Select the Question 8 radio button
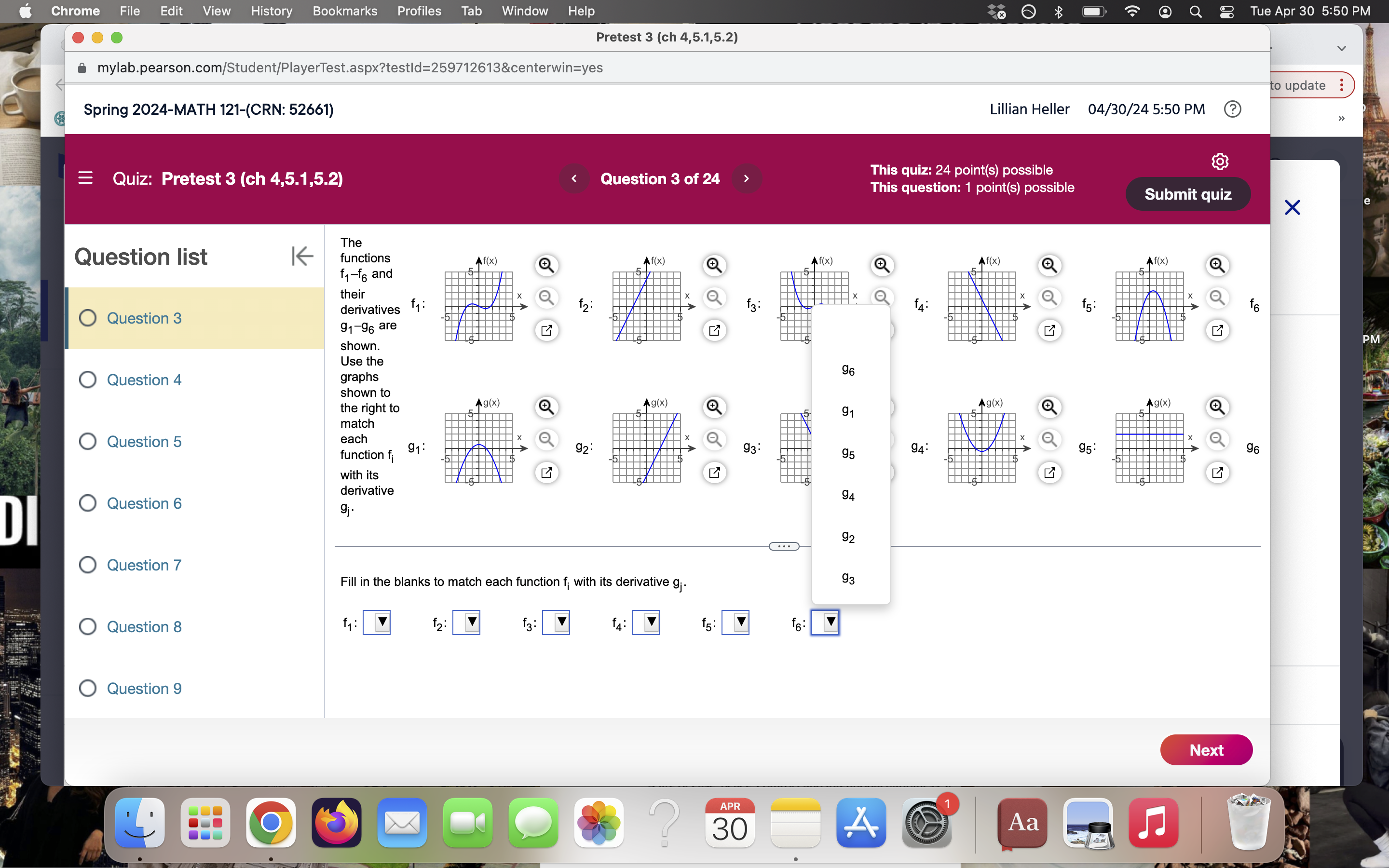 click(88, 626)
